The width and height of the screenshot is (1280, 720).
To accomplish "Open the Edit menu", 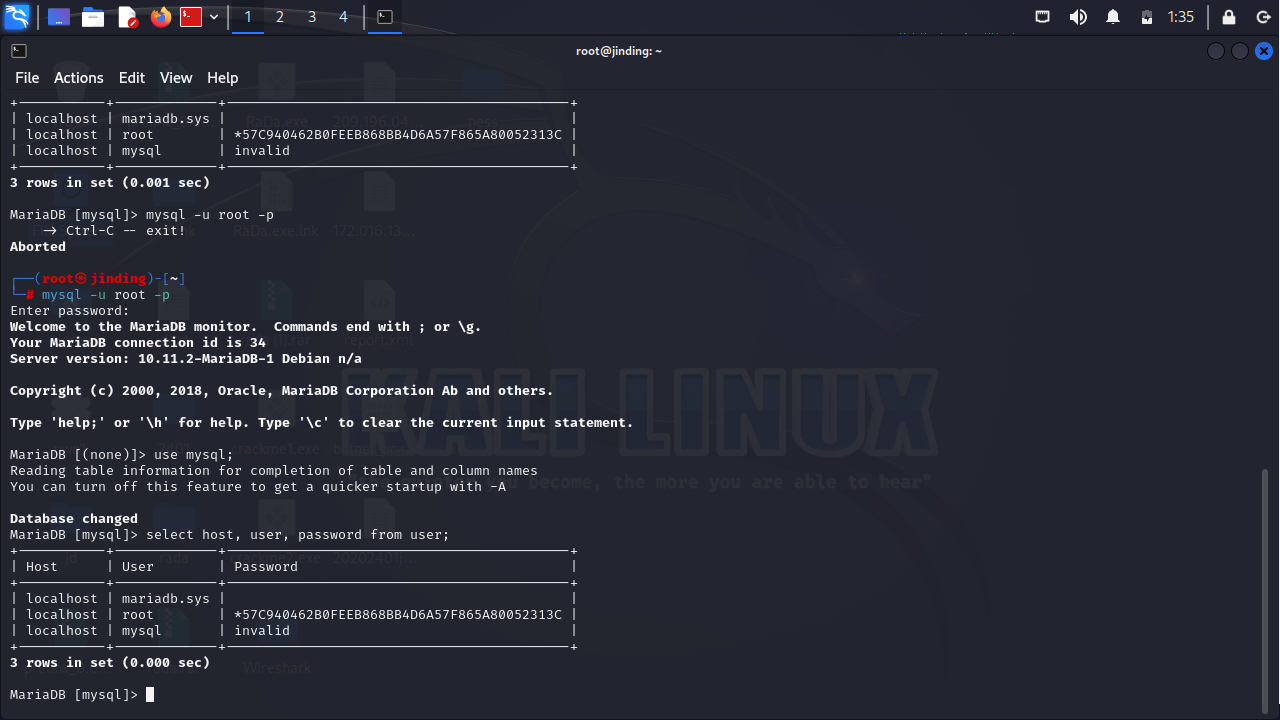I will pyautogui.click(x=132, y=78).
